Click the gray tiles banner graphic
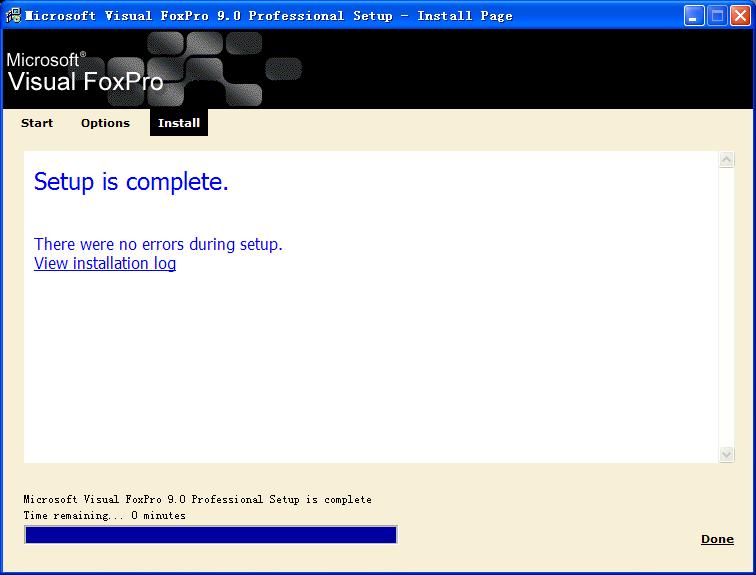This screenshot has height=575, width=756. tap(225, 68)
